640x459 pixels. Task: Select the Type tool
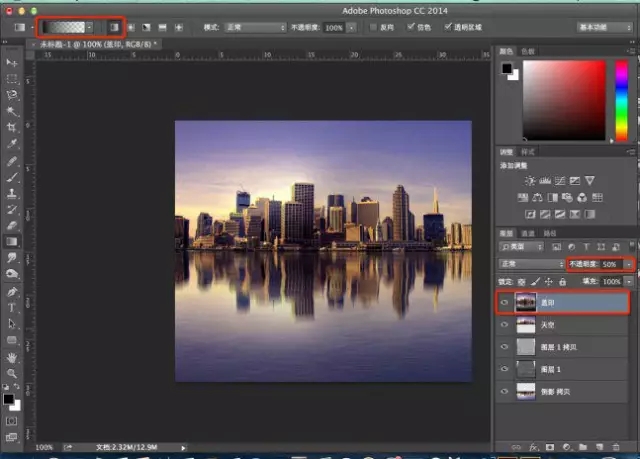[13, 307]
